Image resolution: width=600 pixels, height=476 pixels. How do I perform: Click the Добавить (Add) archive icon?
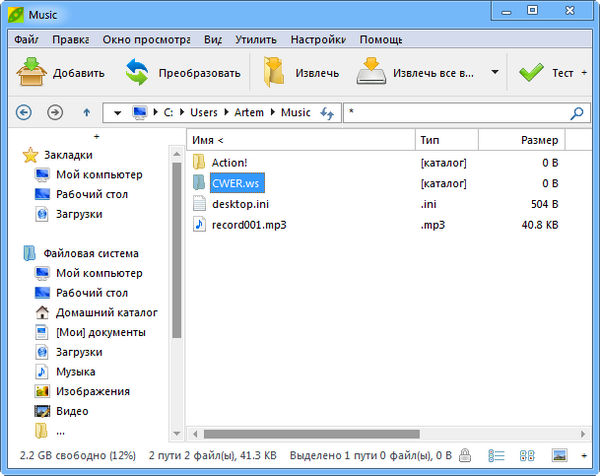pyautogui.click(x=33, y=73)
